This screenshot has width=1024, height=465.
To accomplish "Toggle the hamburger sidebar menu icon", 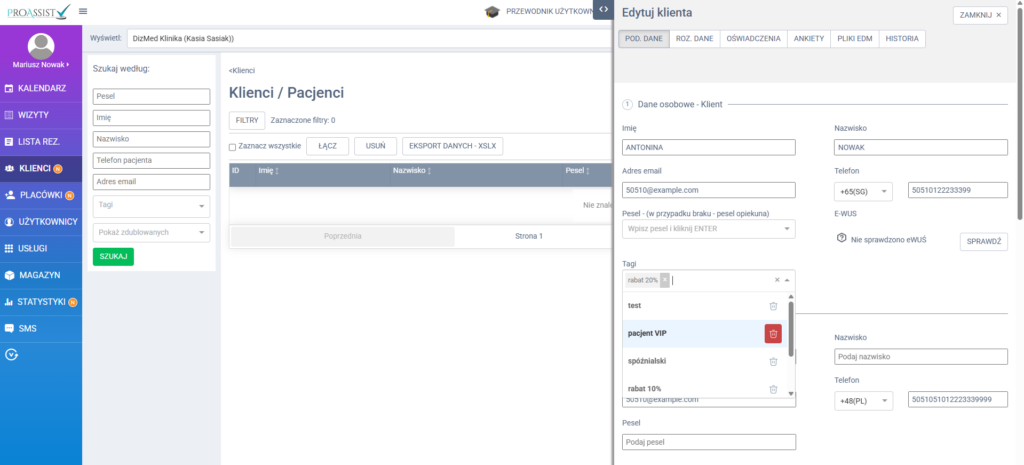I will 82,11.
